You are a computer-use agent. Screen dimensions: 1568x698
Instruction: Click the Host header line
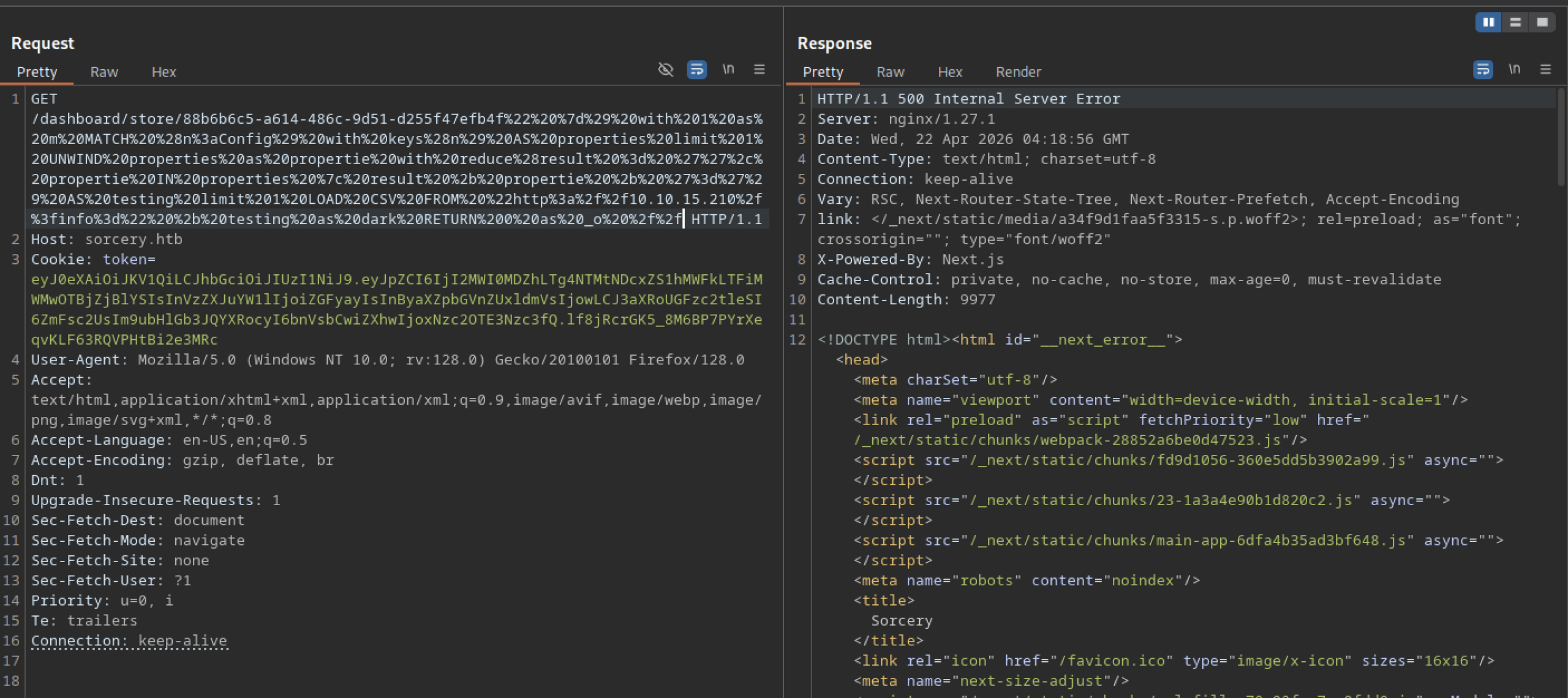click(x=107, y=239)
